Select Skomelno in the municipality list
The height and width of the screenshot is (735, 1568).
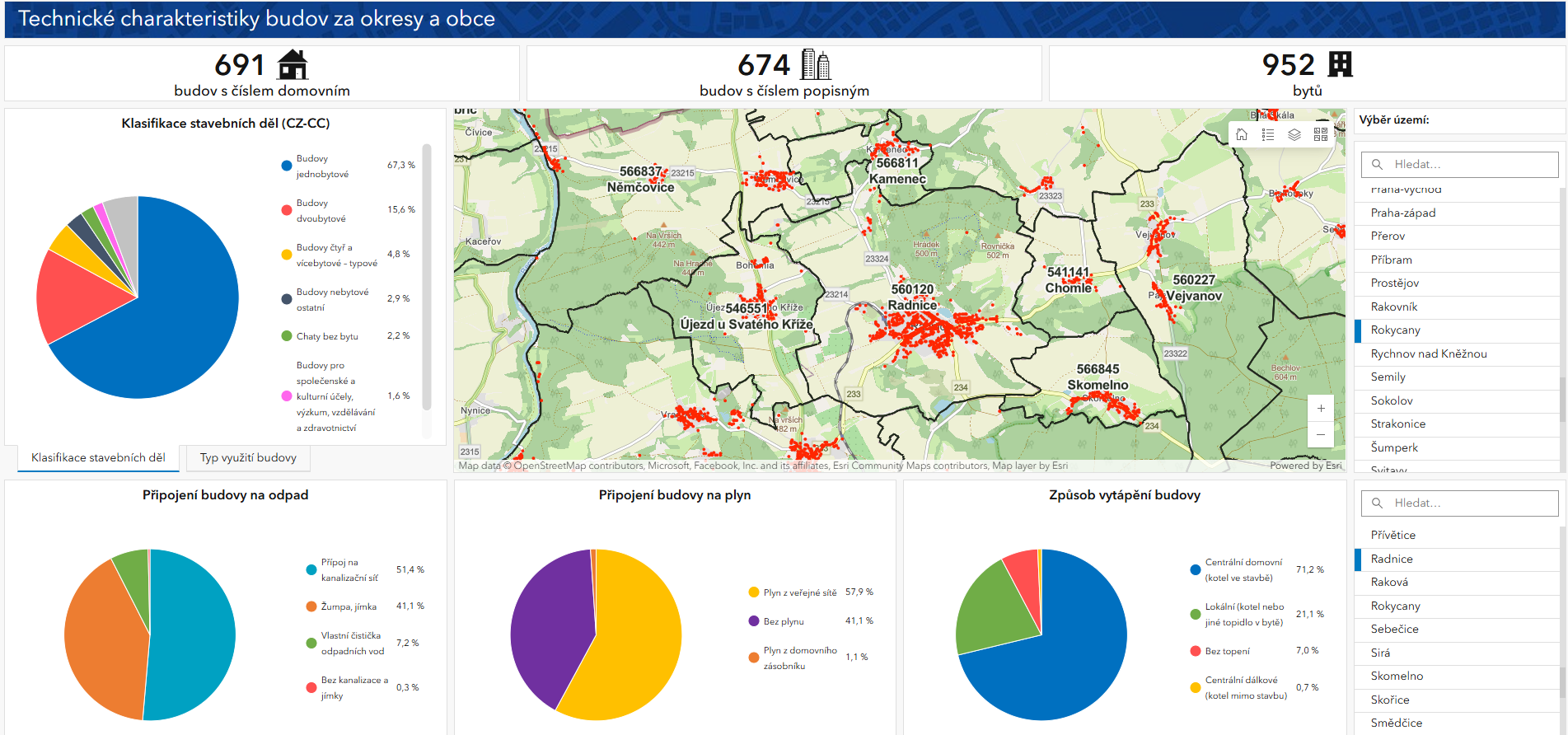click(1397, 676)
